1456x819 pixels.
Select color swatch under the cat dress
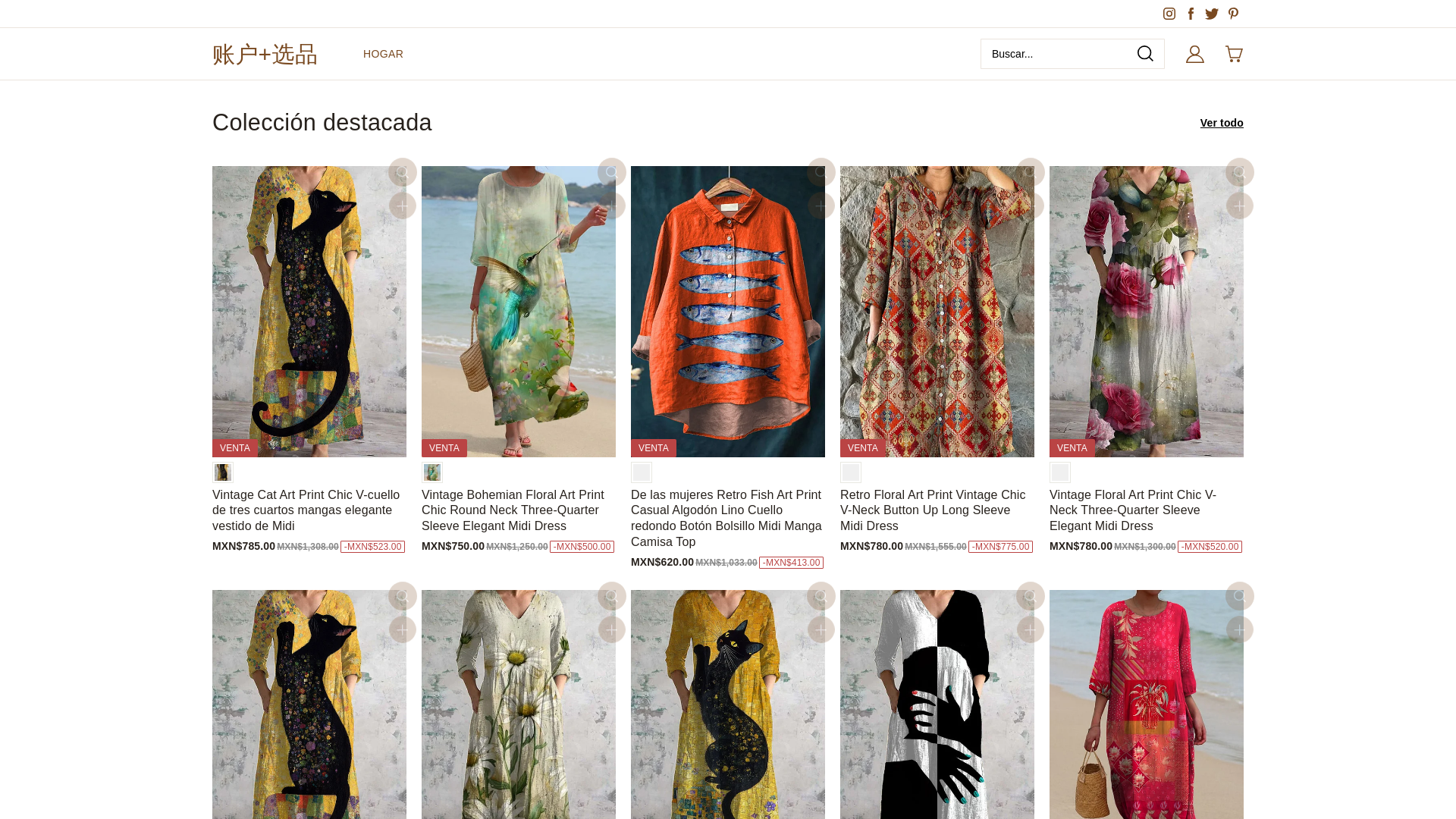(x=223, y=472)
